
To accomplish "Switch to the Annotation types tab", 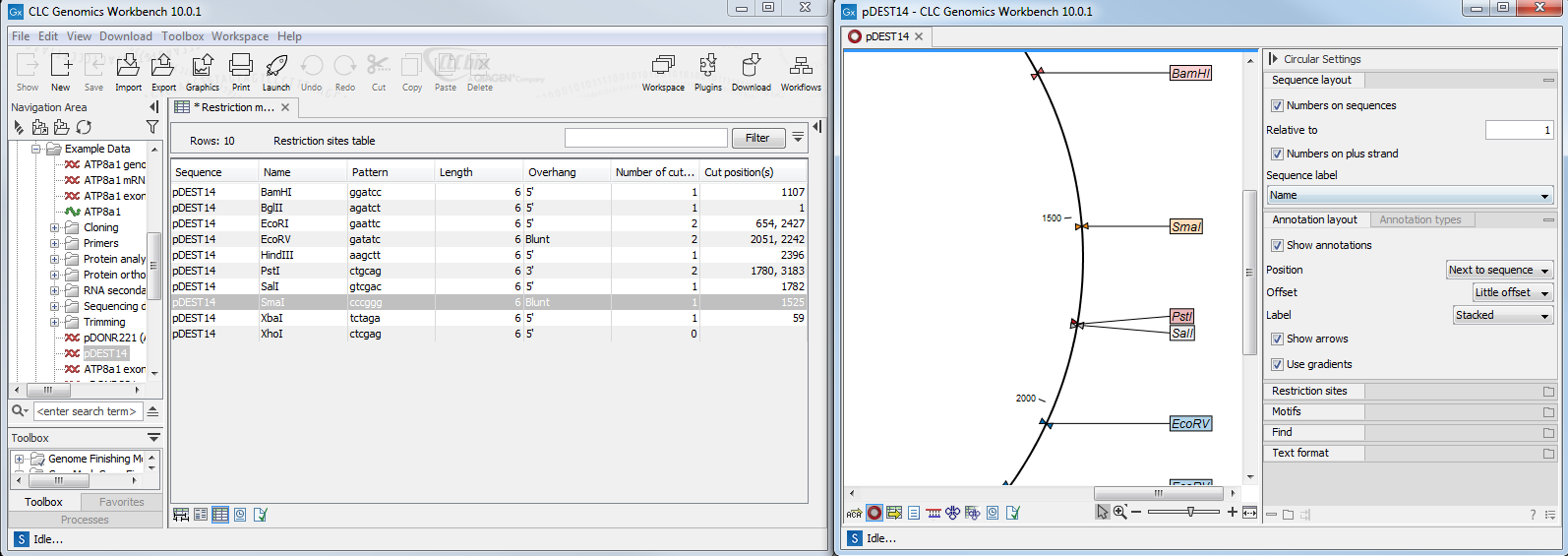I will coord(1419,220).
